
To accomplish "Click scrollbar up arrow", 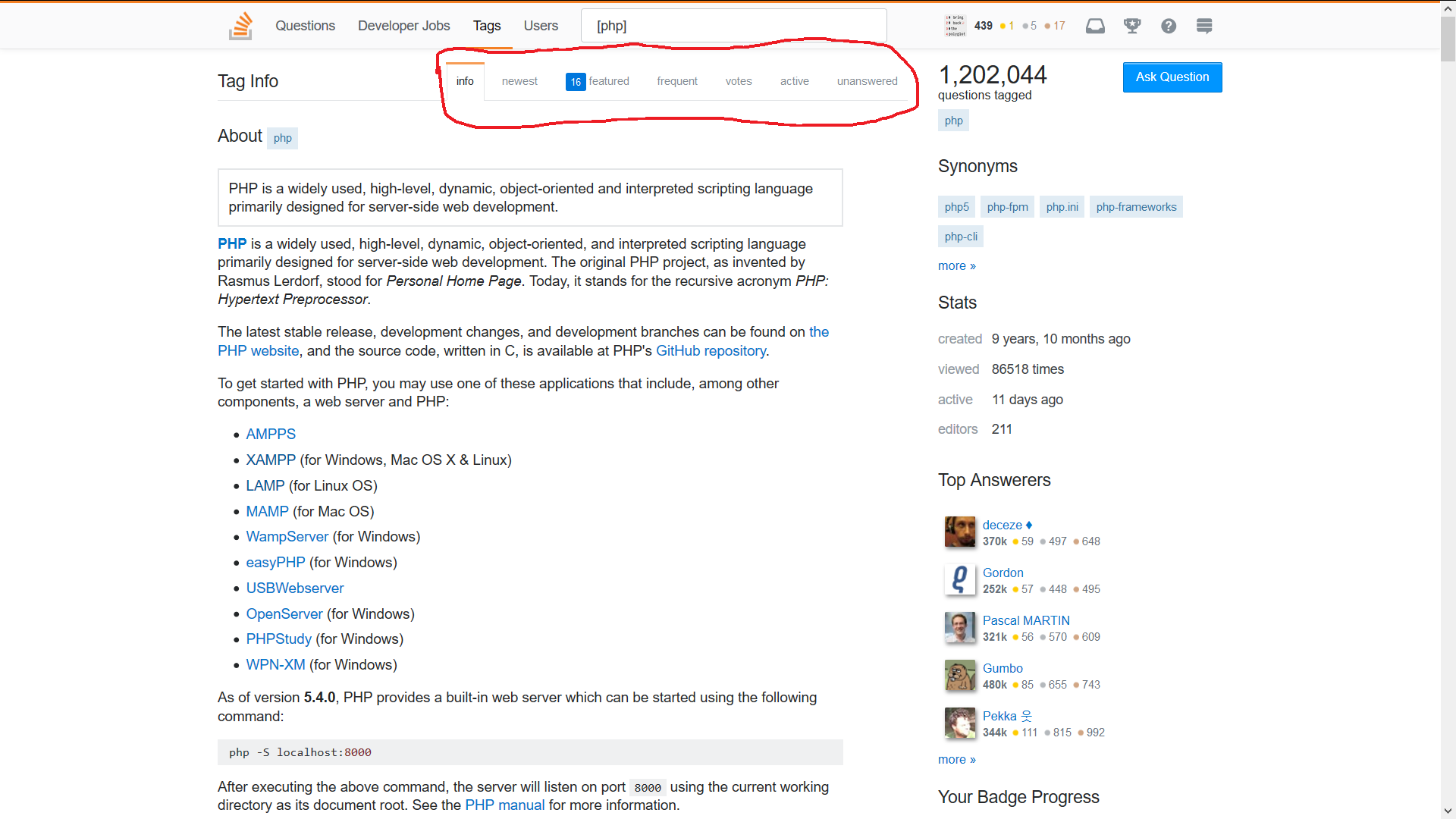I will pos(1448,9).
